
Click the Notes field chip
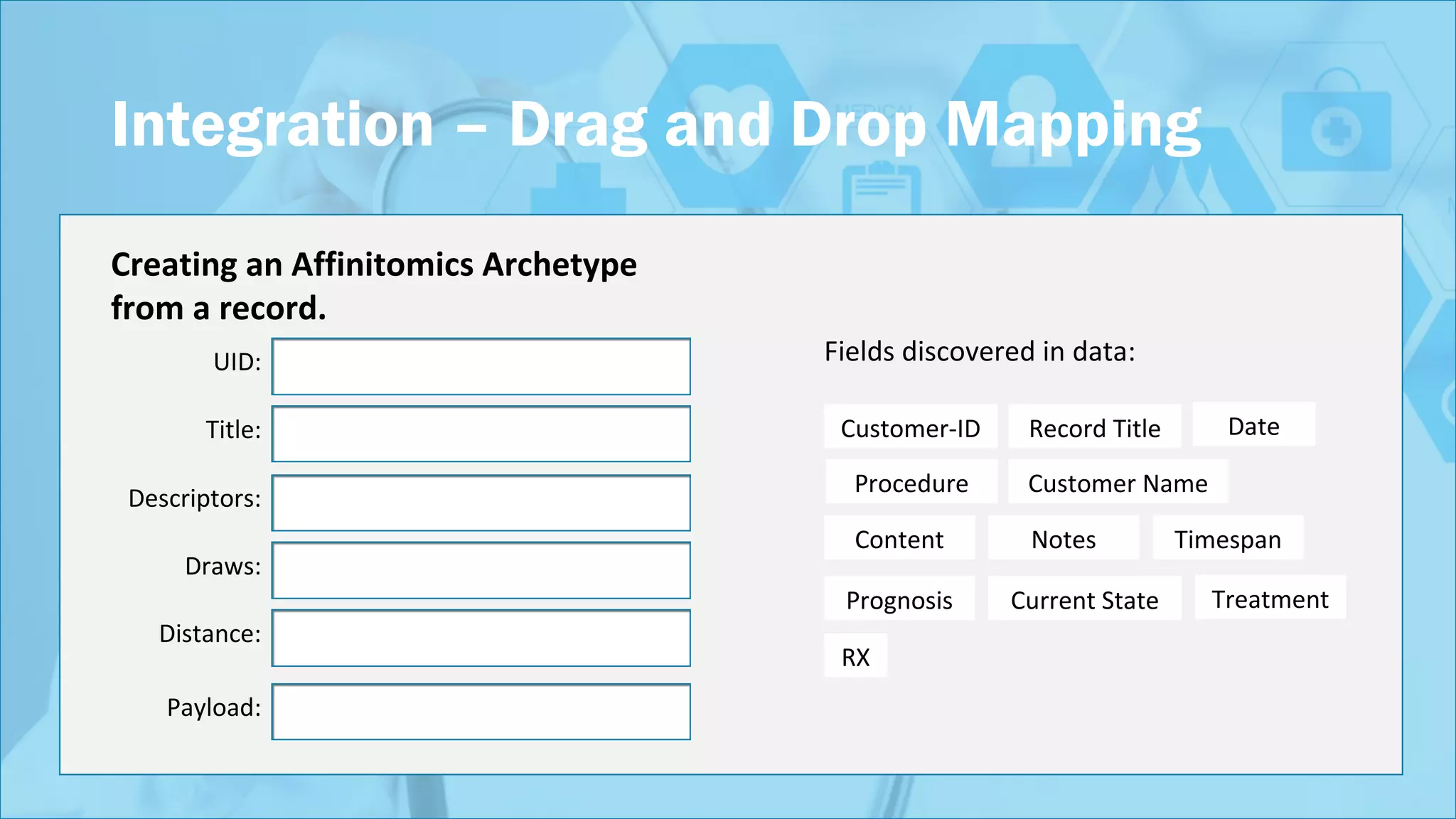click(1063, 539)
